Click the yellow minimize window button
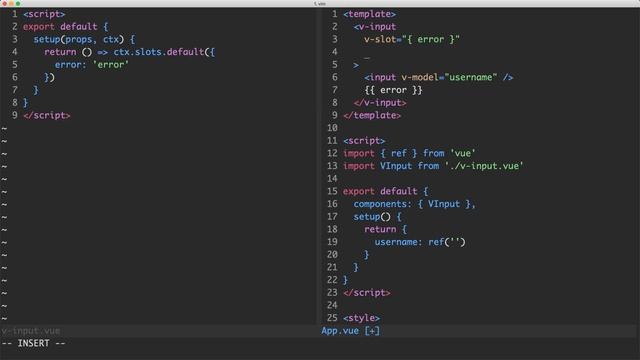The image size is (640, 360). [11, 3]
